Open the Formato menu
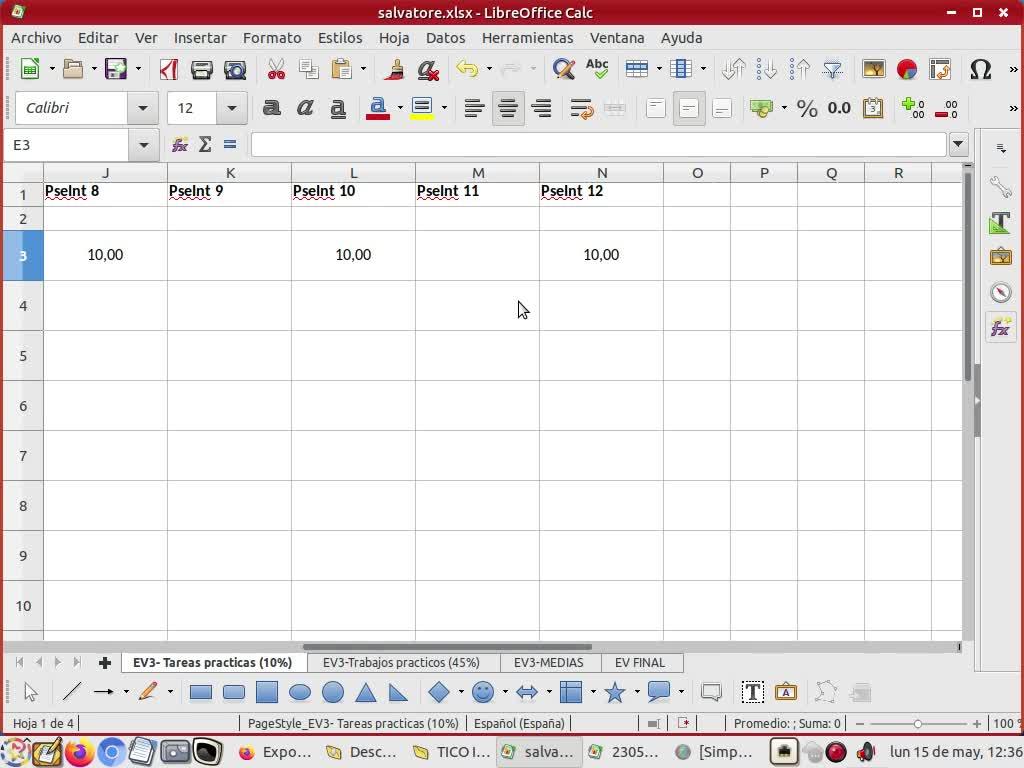This screenshot has width=1024, height=768. pyautogui.click(x=272, y=38)
